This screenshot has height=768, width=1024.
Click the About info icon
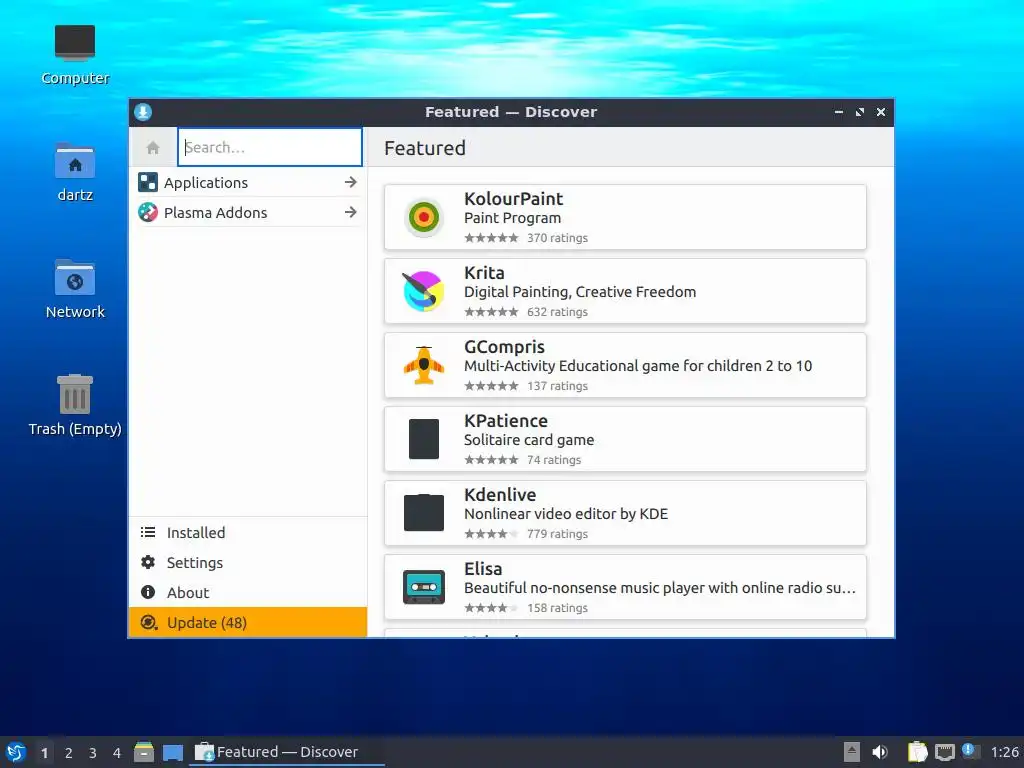[x=148, y=592]
